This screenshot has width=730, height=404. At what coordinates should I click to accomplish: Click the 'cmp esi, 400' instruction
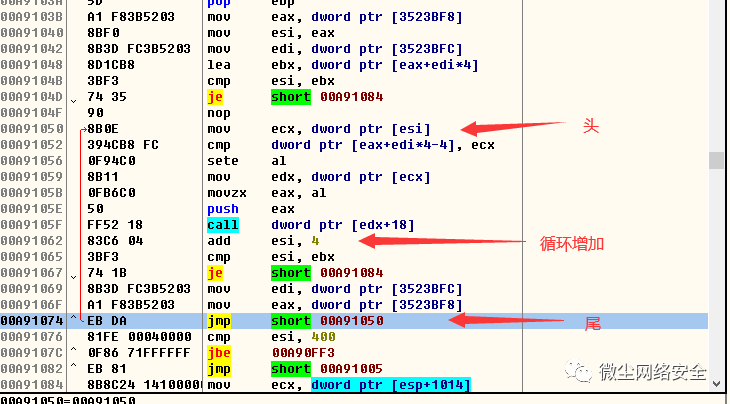pos(271,337)
